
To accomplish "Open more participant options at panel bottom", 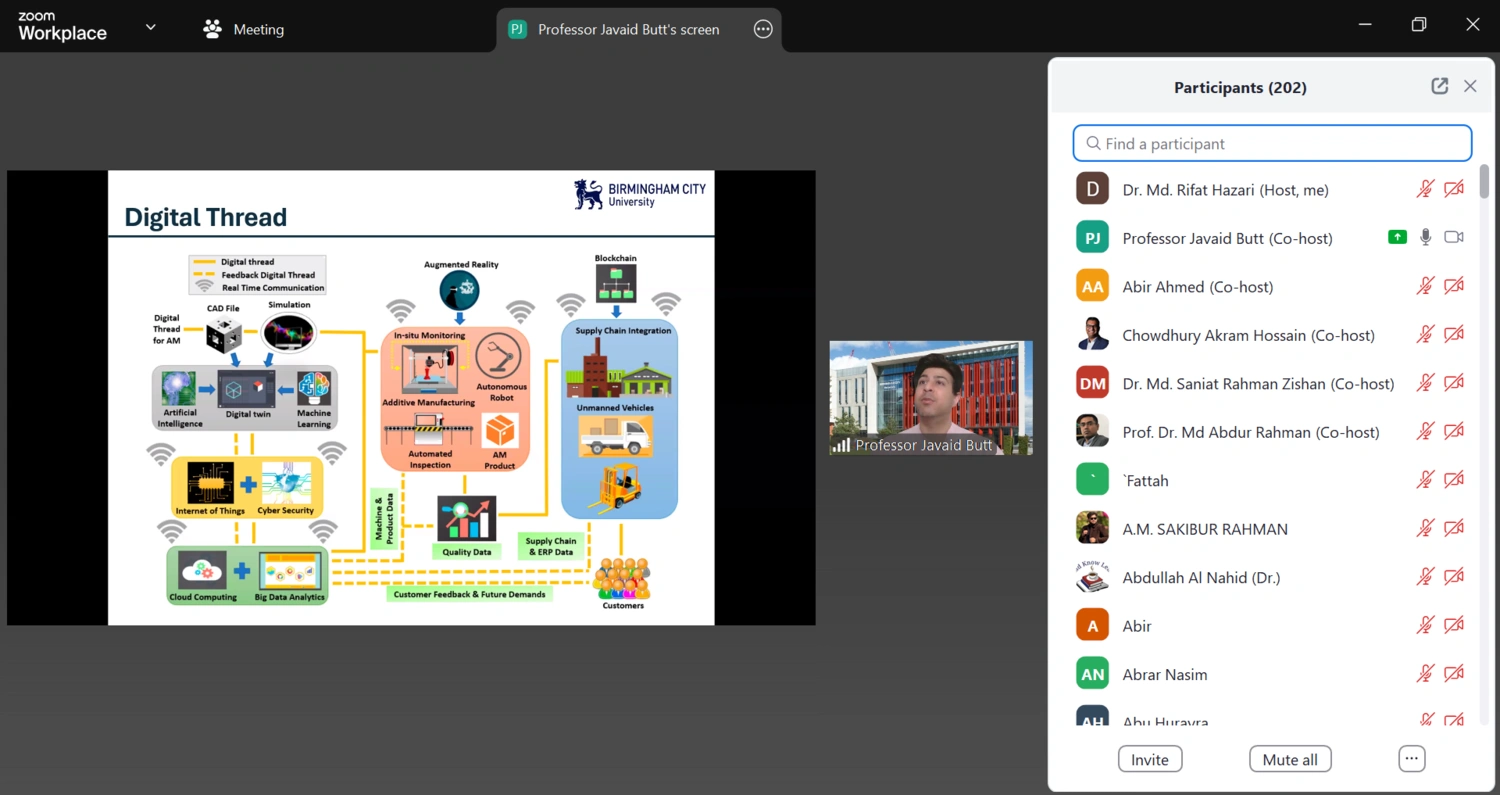I will point(1411,759).
